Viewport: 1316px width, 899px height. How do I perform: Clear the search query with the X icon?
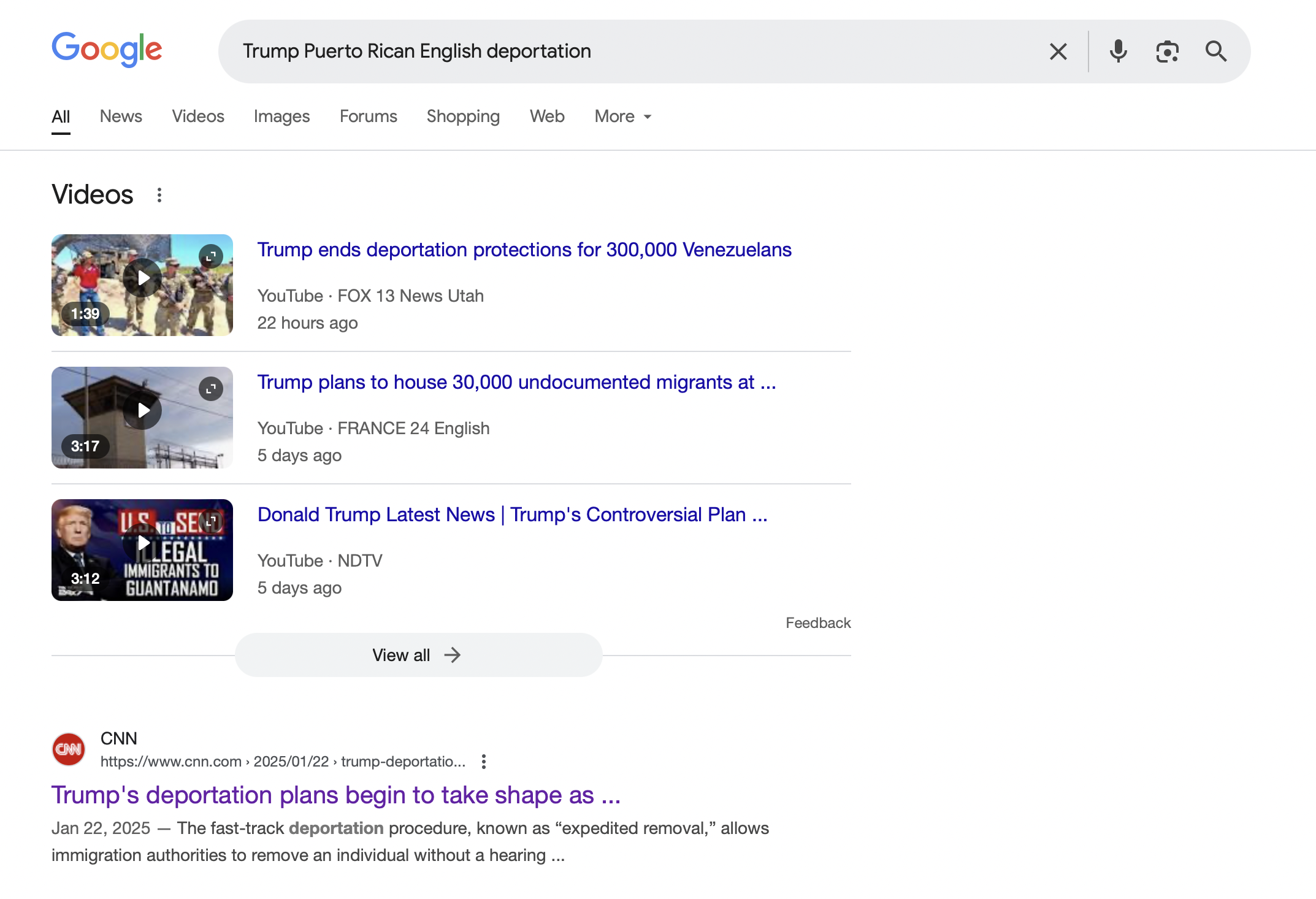coord(1058,52)
